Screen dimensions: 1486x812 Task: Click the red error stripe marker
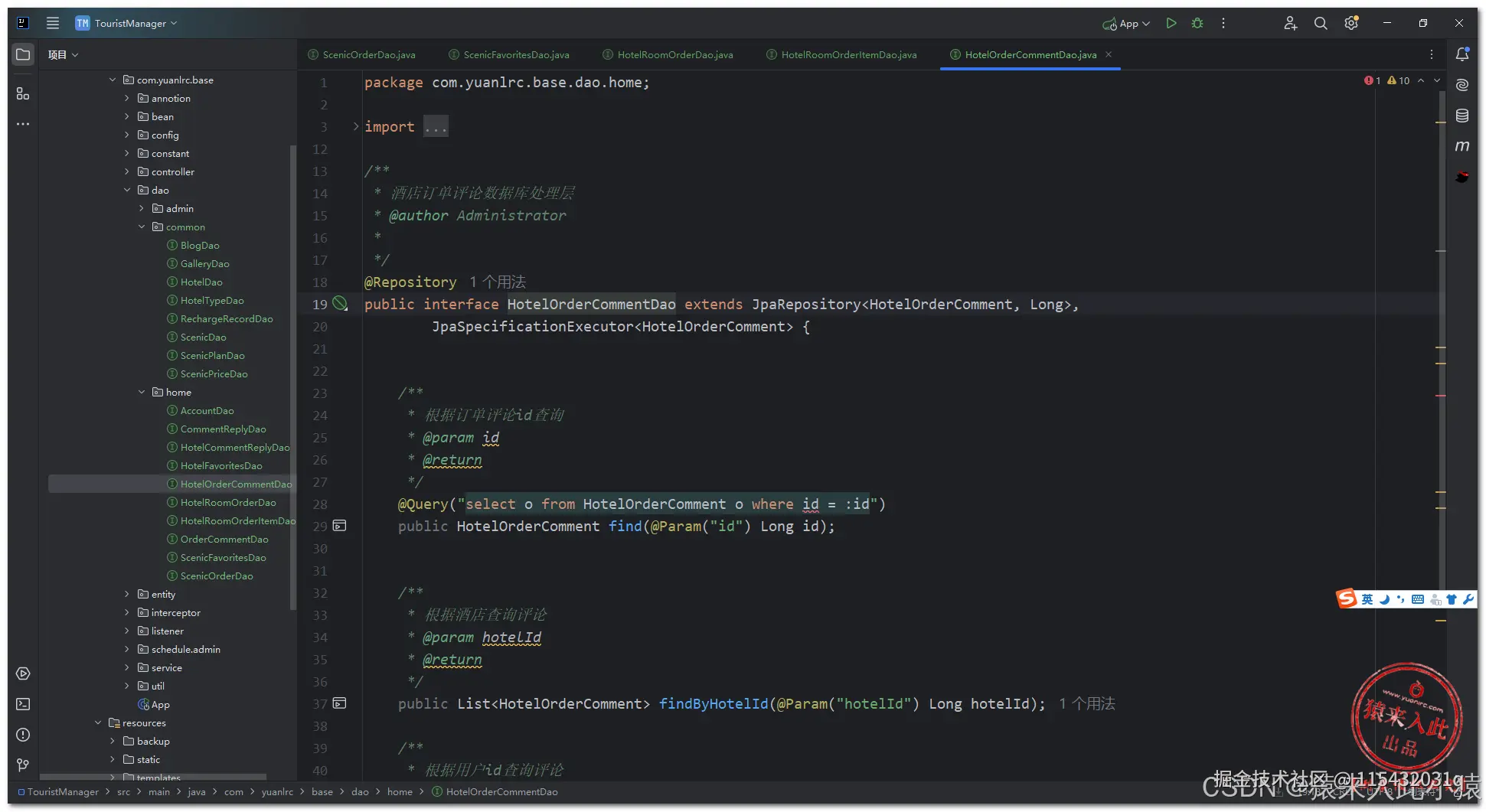point(1440,396)
